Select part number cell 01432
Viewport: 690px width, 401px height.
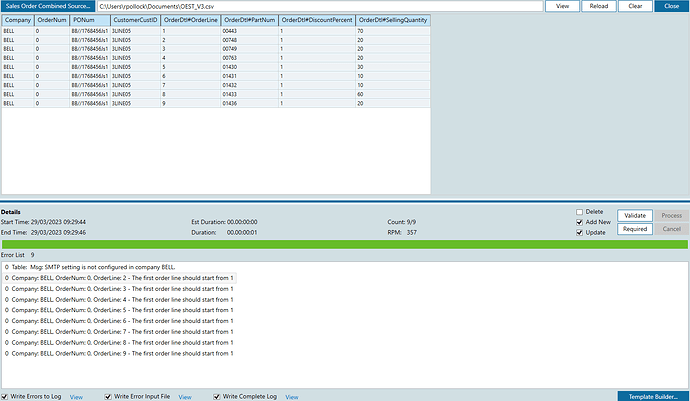click(x=250, y=85)
